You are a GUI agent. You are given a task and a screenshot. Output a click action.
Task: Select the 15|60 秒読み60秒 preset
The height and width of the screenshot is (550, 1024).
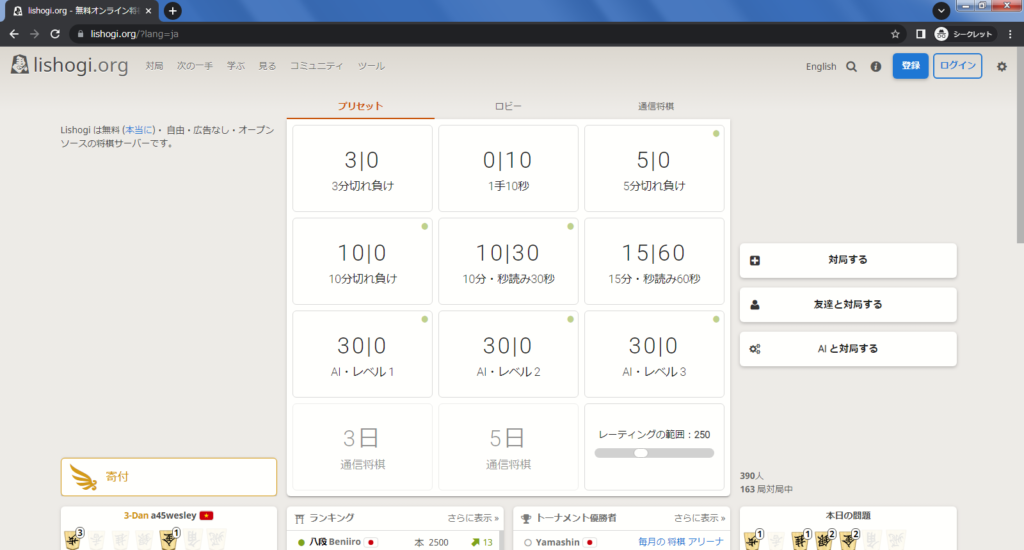pyautogui.click(x=654, y=261)
